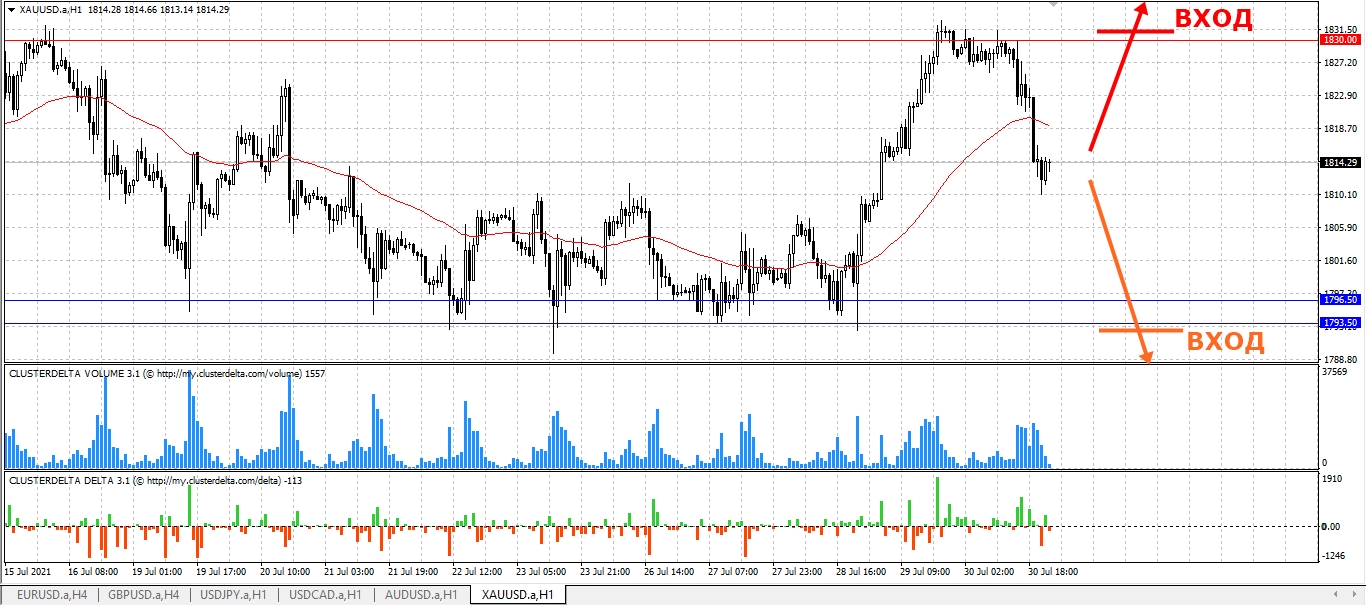Click the 19 Jul 17:00 time label
The image size is (1366, 605).
tap(221, 572)
